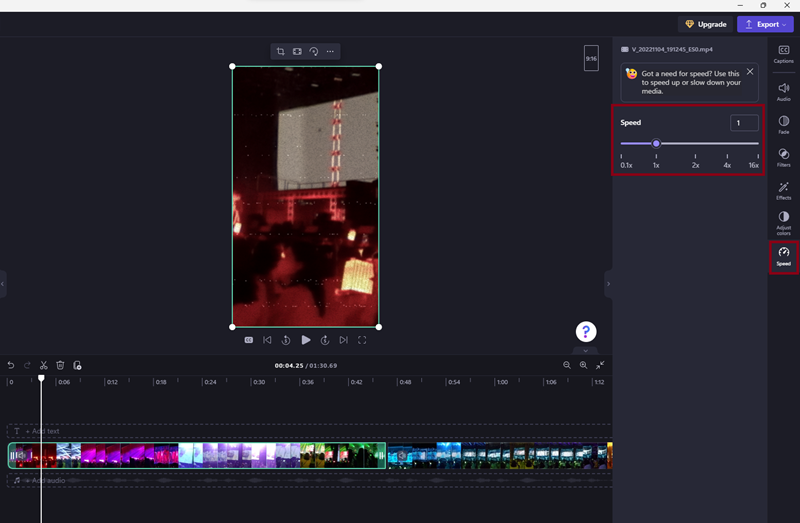Click the fit-to-frame icon above the preview
This screenshot has width=800, height=523.
[297, 52]
